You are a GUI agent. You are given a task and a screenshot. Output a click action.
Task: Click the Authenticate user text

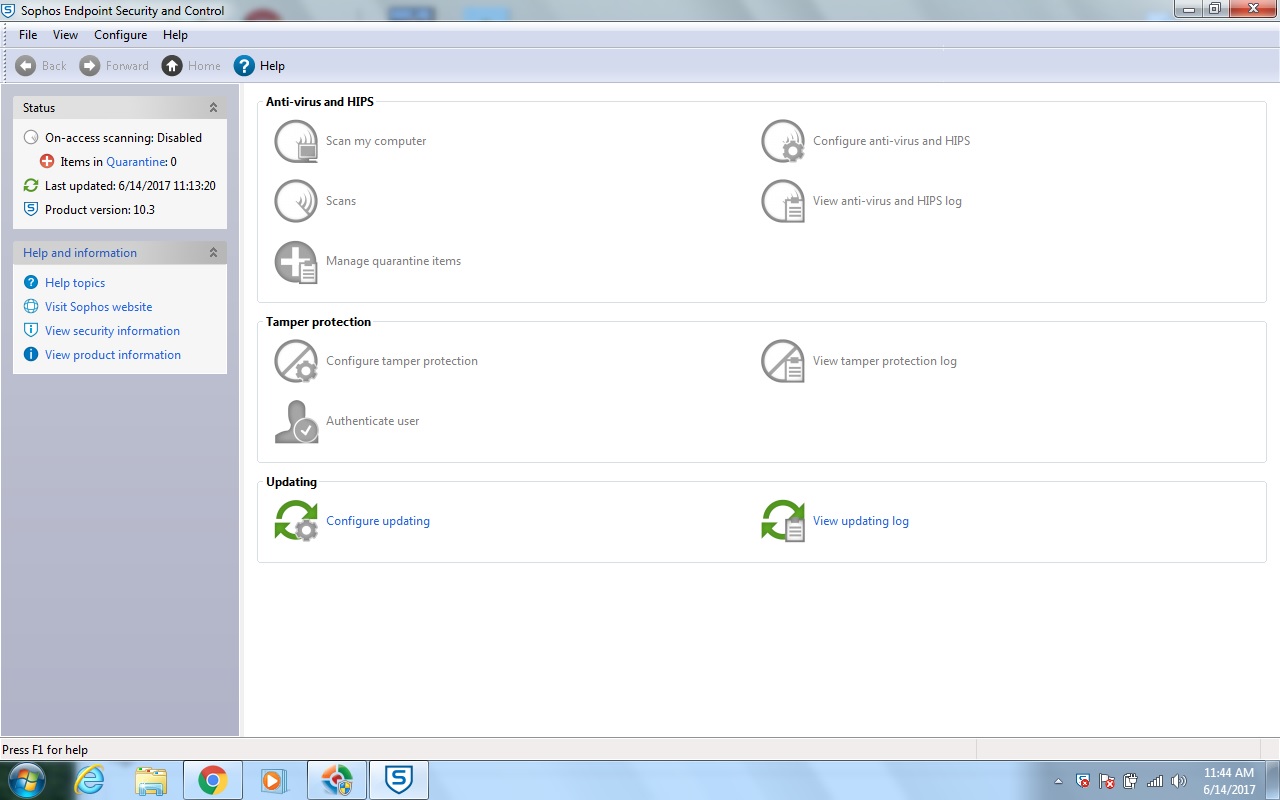click(373, 421)
